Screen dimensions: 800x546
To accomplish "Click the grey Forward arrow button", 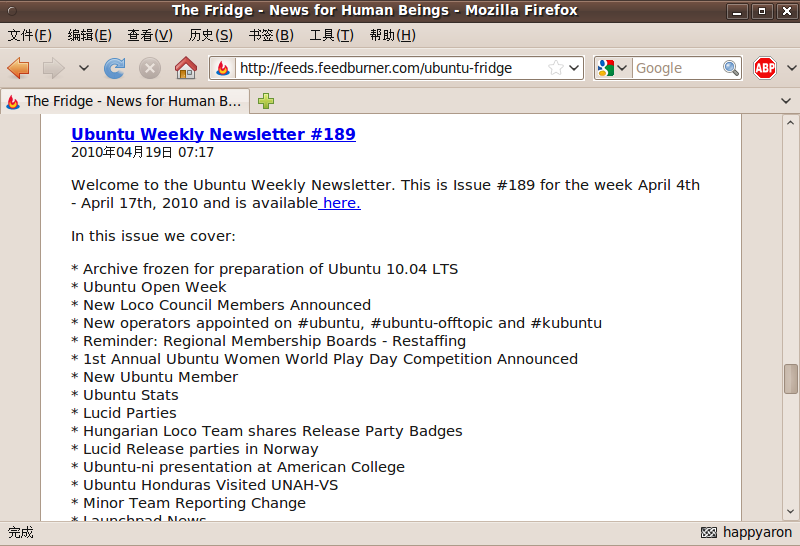I will click(x=53, y=68).
